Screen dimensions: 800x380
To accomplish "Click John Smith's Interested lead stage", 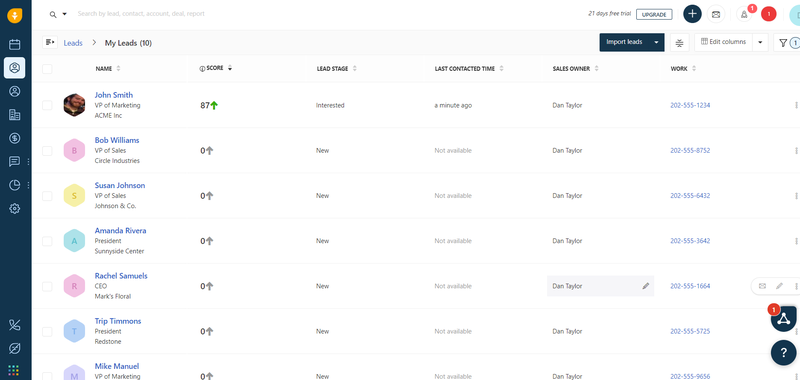I will click(330, 106).
